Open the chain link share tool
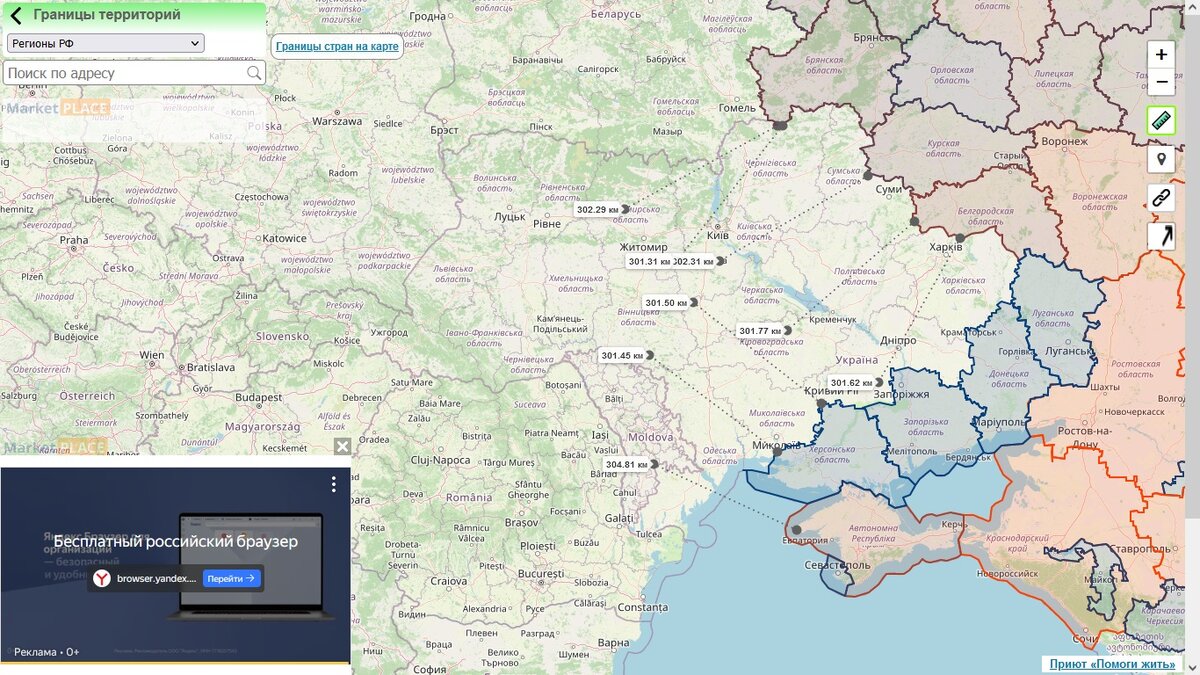The height and width of the screenshot is (675, 1200). tap(1161, 197)
